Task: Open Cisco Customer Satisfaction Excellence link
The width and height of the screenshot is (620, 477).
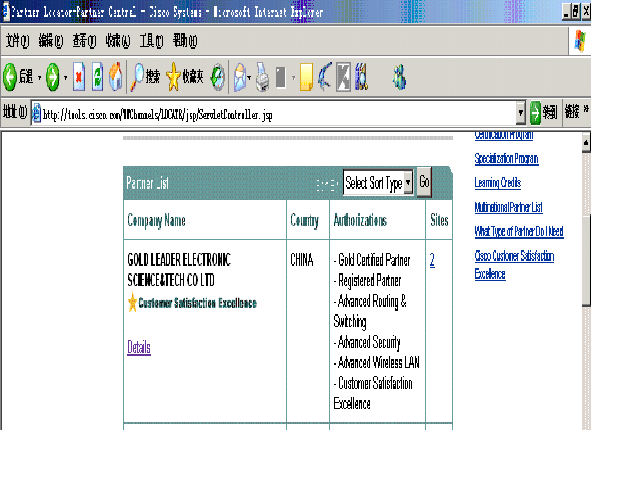Action: (x=514, y=265)
